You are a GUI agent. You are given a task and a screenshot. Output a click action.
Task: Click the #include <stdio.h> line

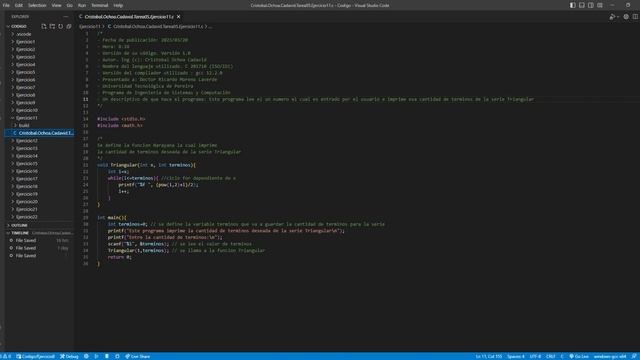point(121,119)
